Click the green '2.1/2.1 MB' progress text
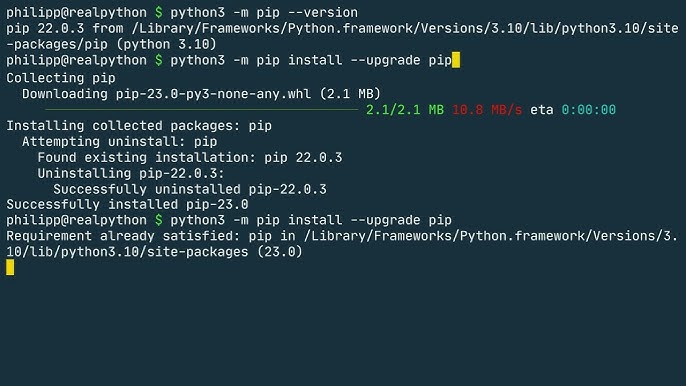 click(x=405, y=109)
